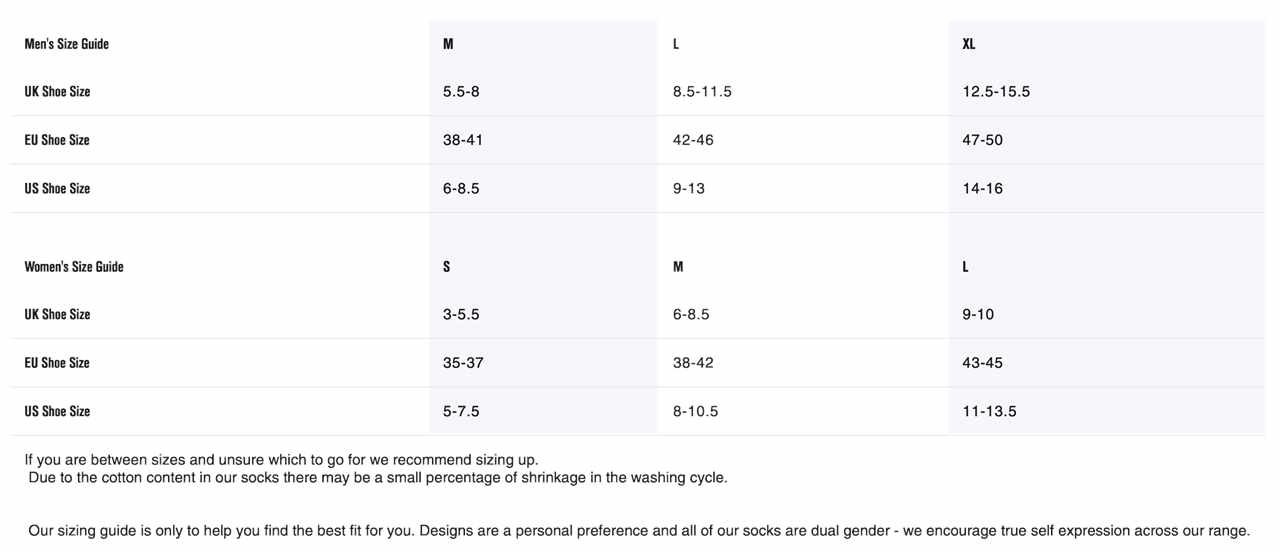Click men's UK size 8.5-11.5 cell
The image size is (1280, 551).
pyautogui.click(x=702, y=92)
